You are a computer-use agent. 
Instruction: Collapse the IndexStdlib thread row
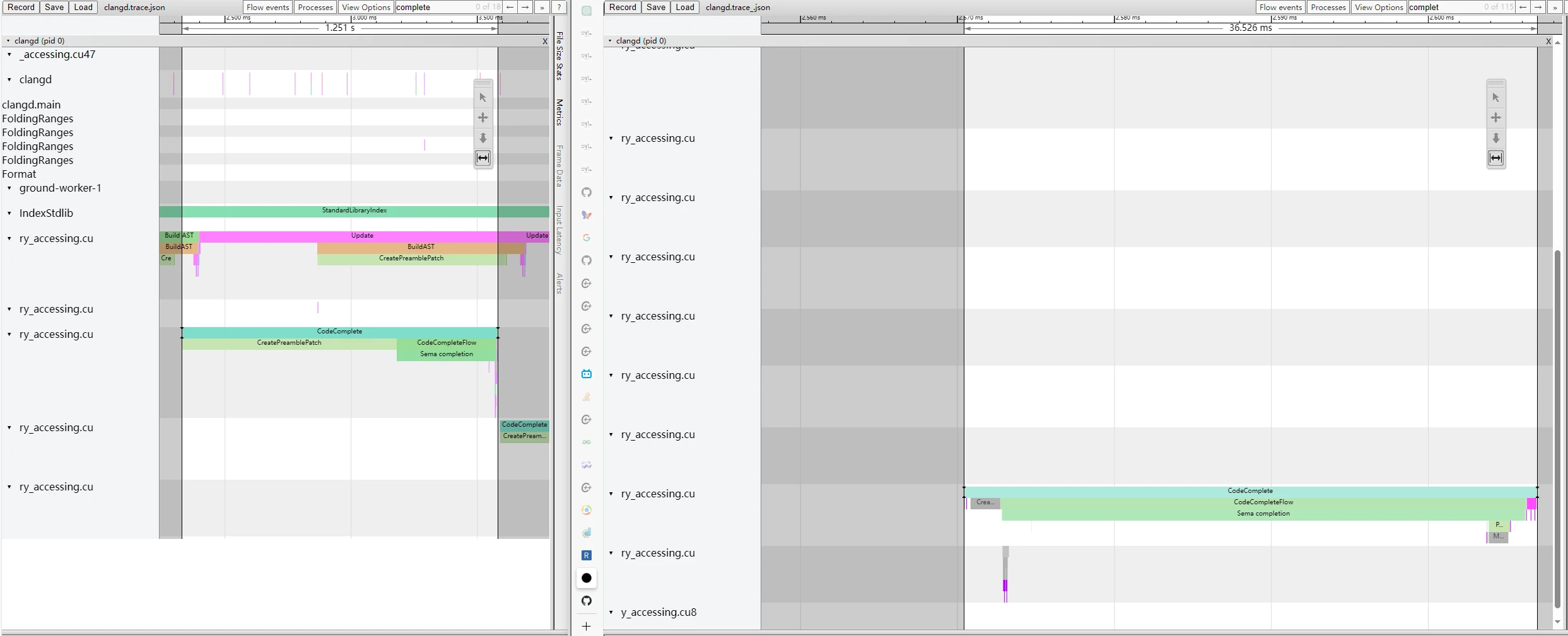click(9, 213)
